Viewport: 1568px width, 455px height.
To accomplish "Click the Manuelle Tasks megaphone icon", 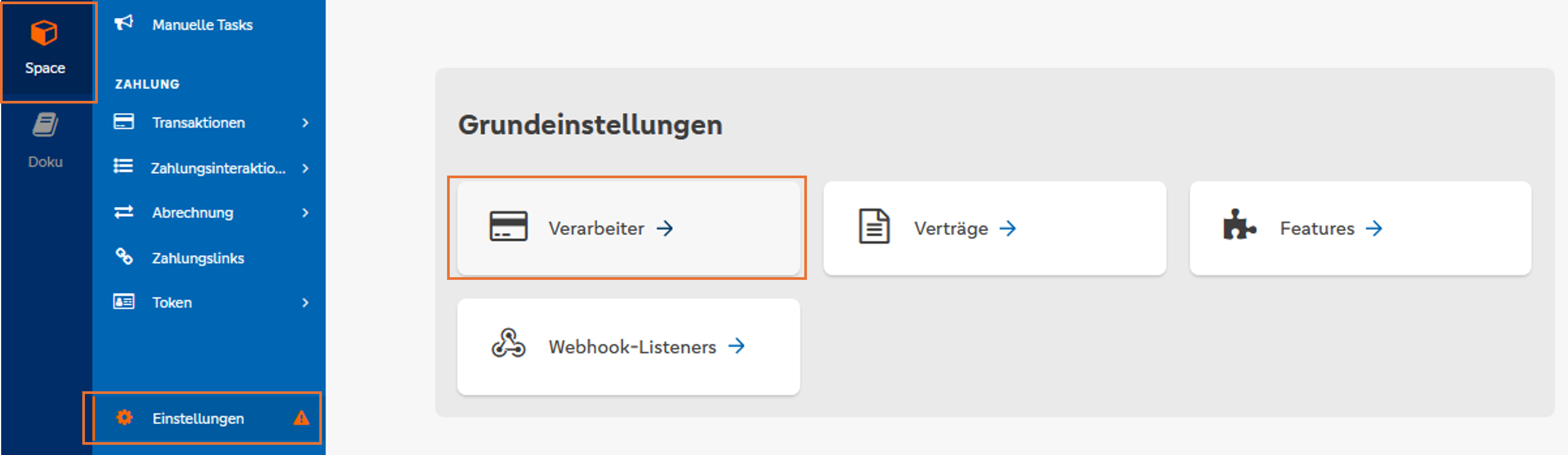I will 124,23.
